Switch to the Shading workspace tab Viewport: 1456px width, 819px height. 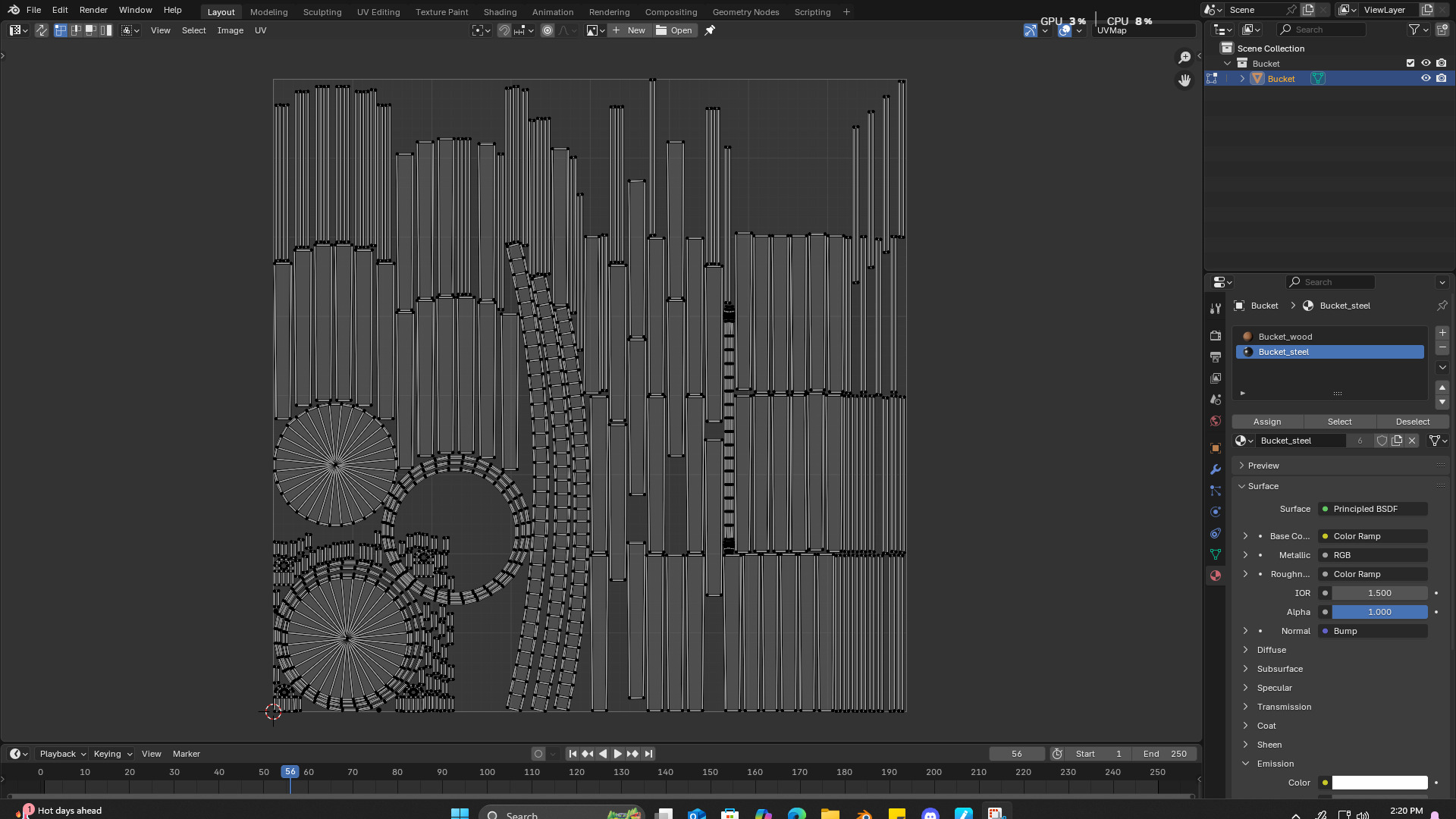point(500,12)
